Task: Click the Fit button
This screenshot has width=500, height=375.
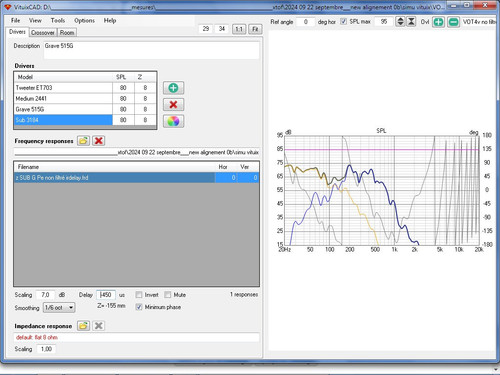Action: coord(255,29)
